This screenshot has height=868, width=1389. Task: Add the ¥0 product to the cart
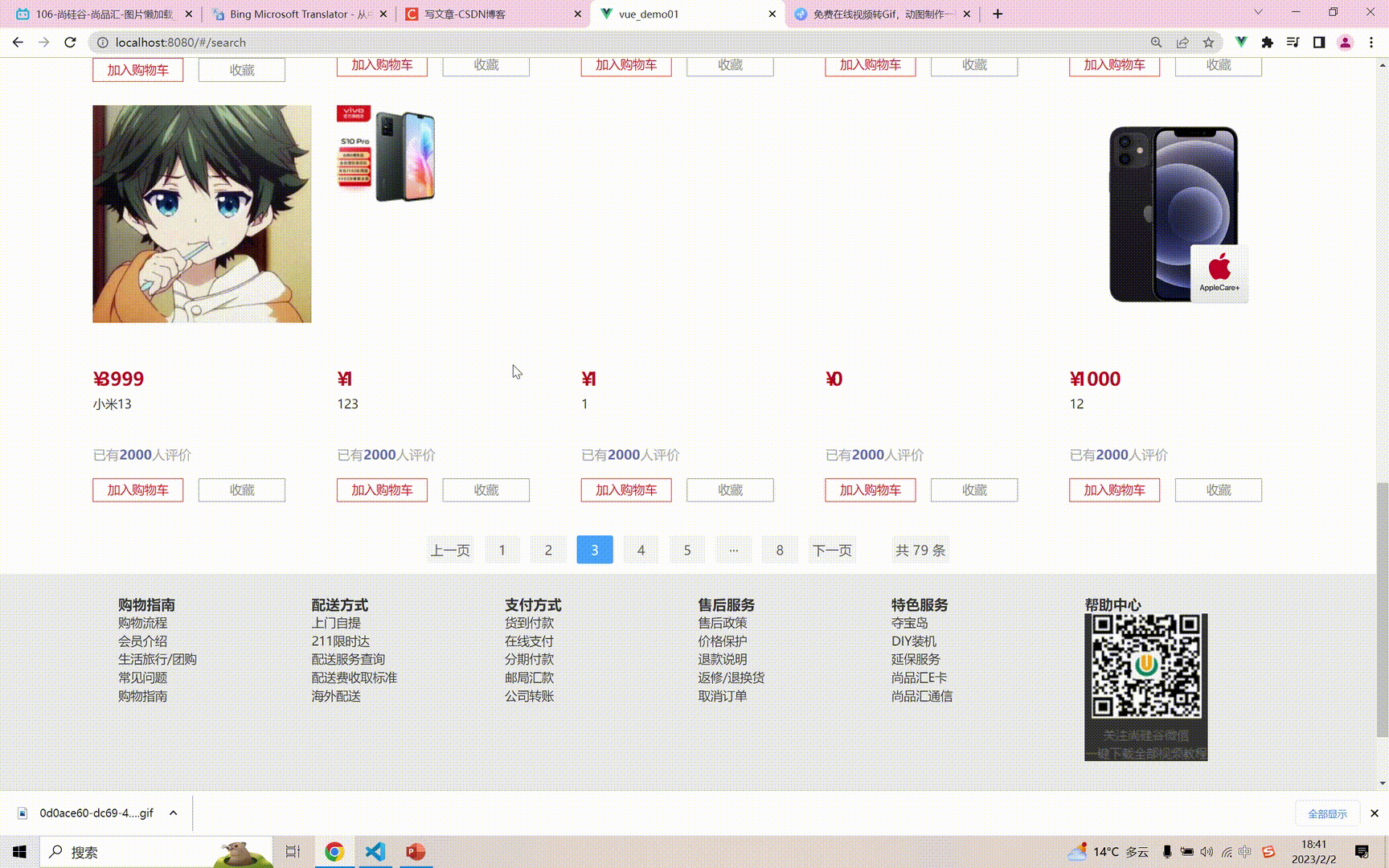870,490
